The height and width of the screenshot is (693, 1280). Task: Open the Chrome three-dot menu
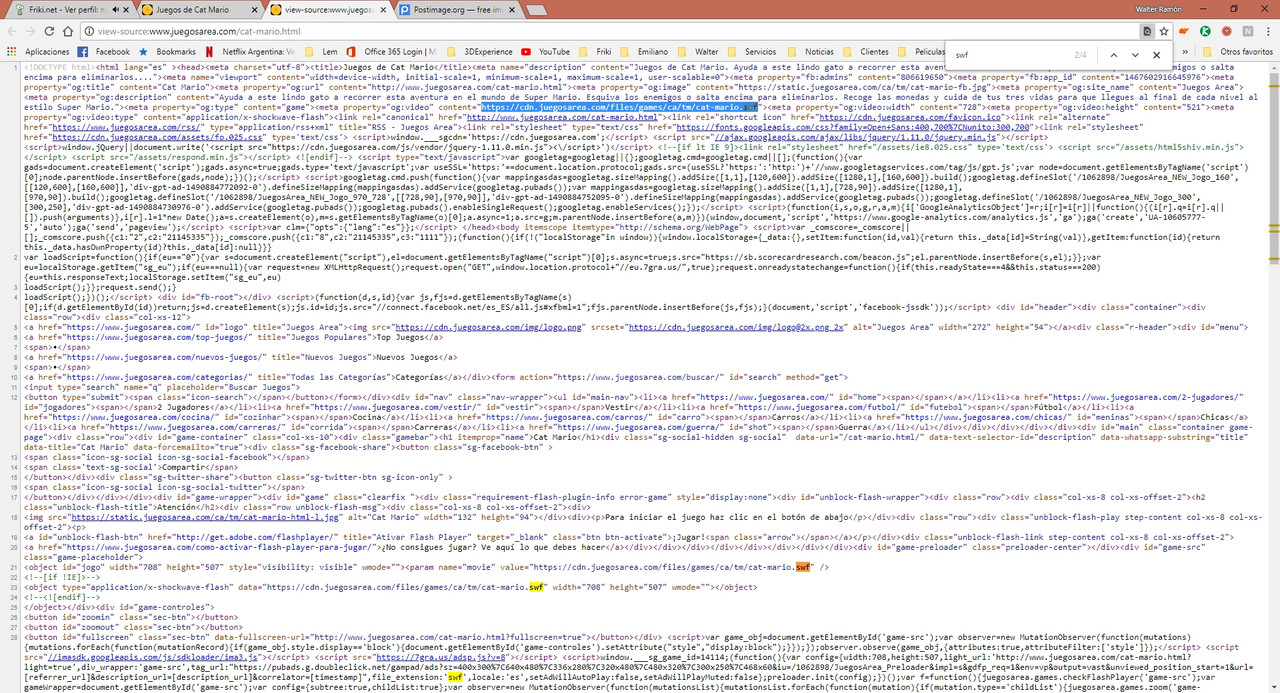point(1269,31)
